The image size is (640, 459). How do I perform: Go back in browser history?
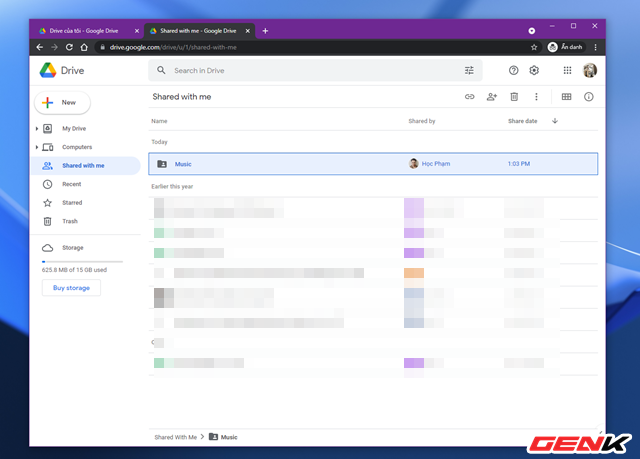pos(40,47)
